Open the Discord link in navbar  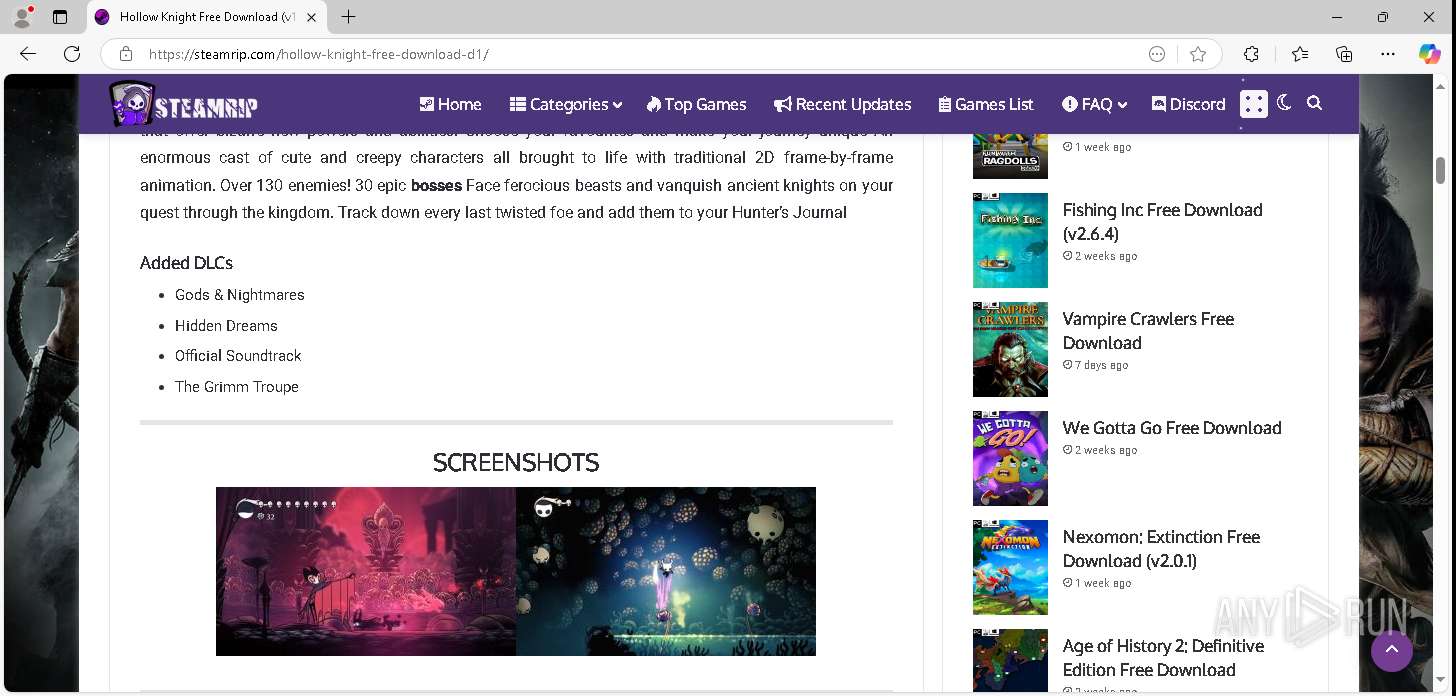click(x=1188, y=104)
